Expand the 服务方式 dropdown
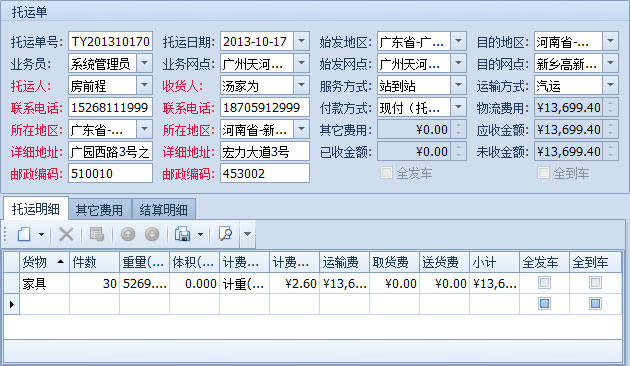Screen dimensions: 630x366 (458, 85)
